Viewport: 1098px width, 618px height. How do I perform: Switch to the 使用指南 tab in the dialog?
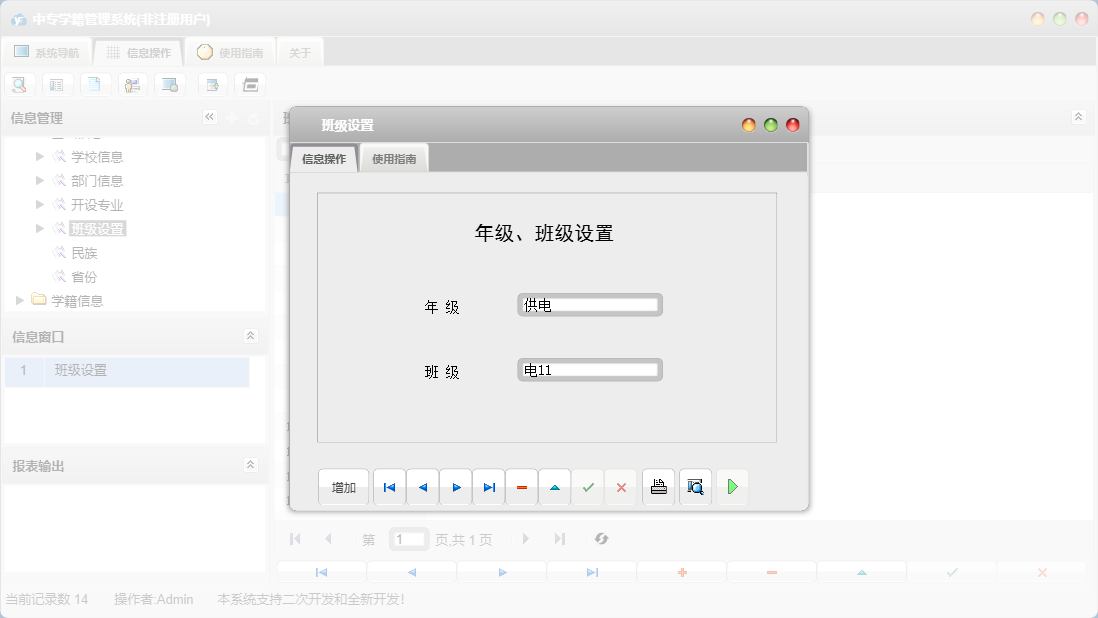393,157
